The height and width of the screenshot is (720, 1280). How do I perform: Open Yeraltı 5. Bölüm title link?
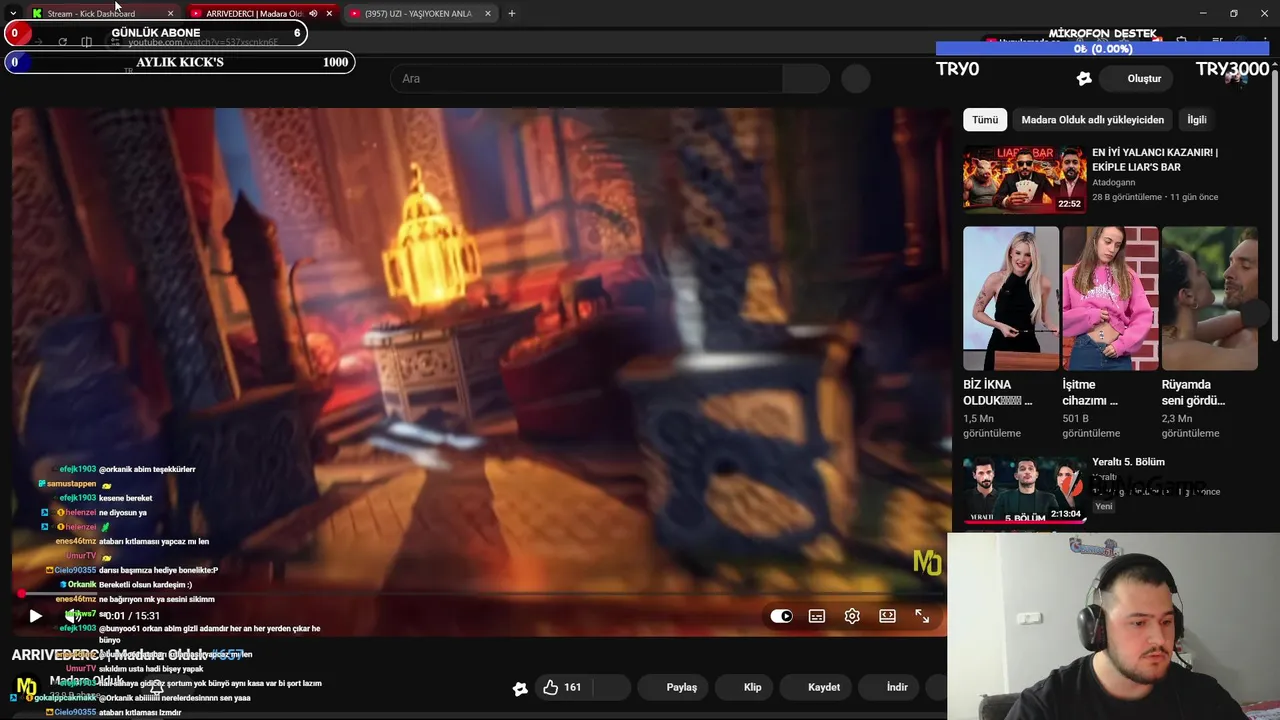tap(1128, 462)
